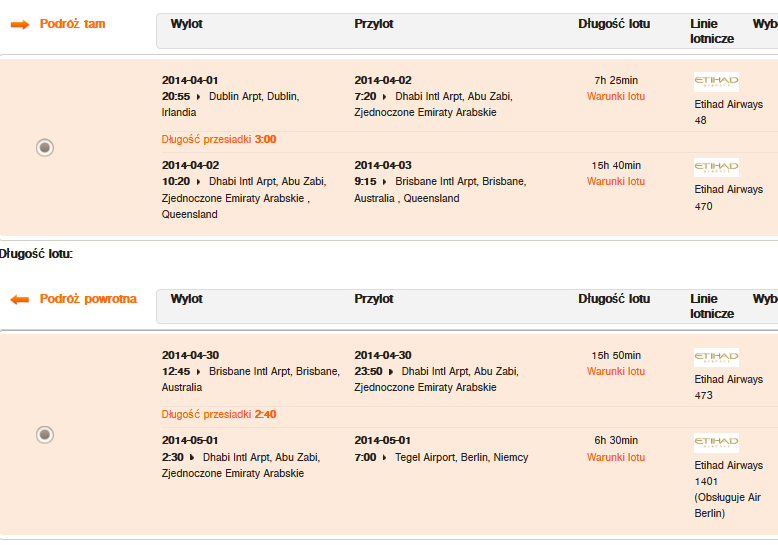Click the Etihad logo for flight 473
This screenshot has width=778, height=545.
coord(716,357)
